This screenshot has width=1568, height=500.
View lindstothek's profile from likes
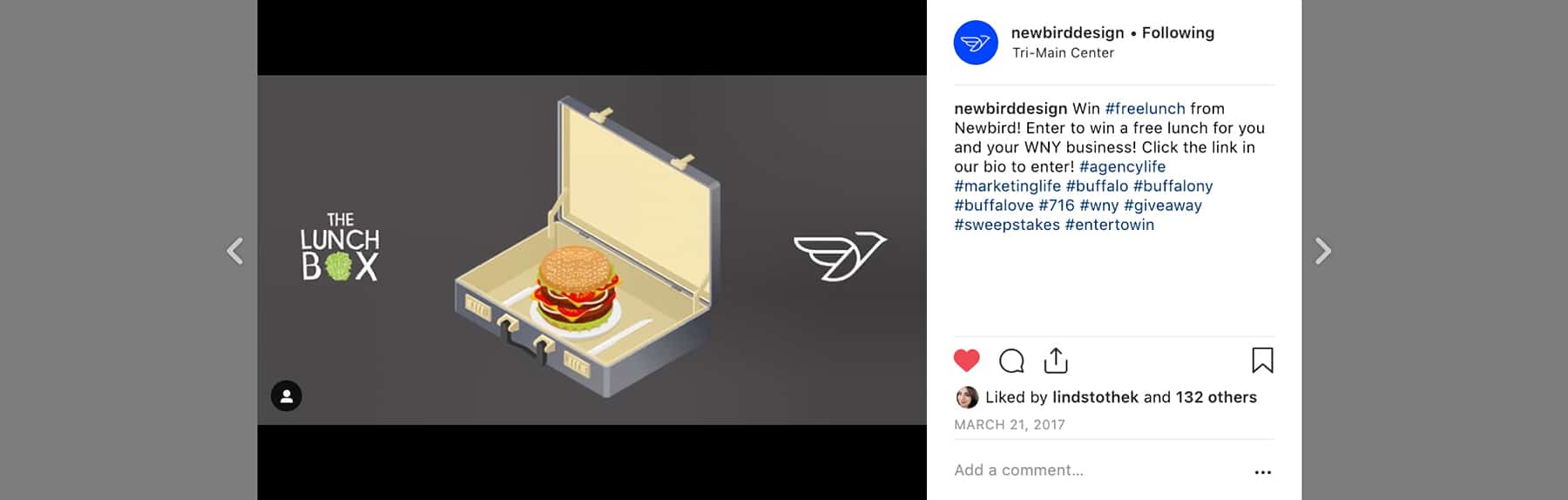[1095, 397]
